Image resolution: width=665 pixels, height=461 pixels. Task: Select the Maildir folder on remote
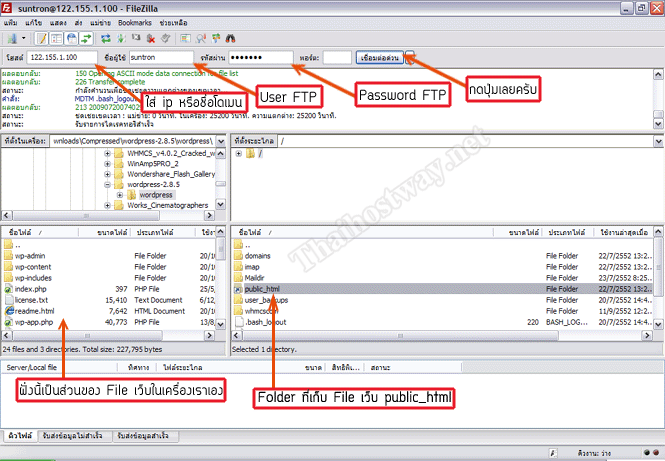[x=254, y=278]
